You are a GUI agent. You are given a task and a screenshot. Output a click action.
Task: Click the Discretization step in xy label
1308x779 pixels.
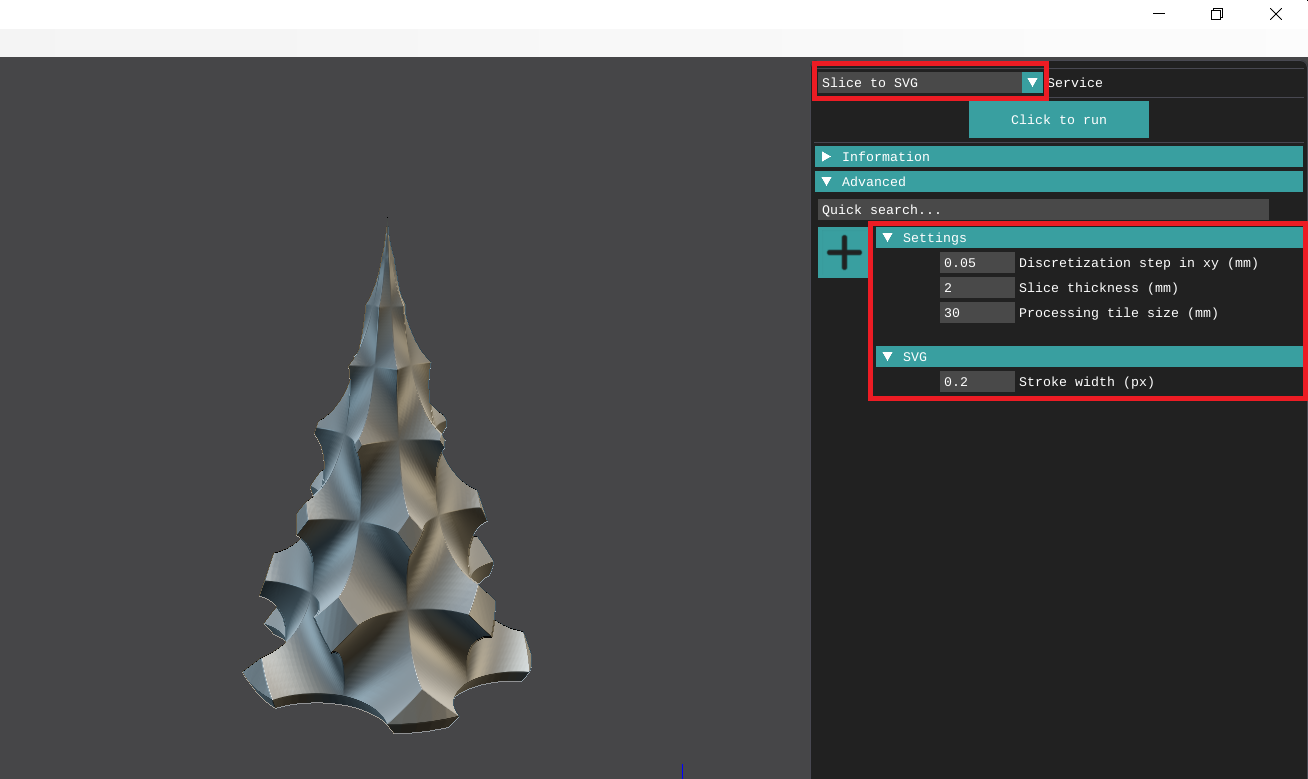point(1138,263)
